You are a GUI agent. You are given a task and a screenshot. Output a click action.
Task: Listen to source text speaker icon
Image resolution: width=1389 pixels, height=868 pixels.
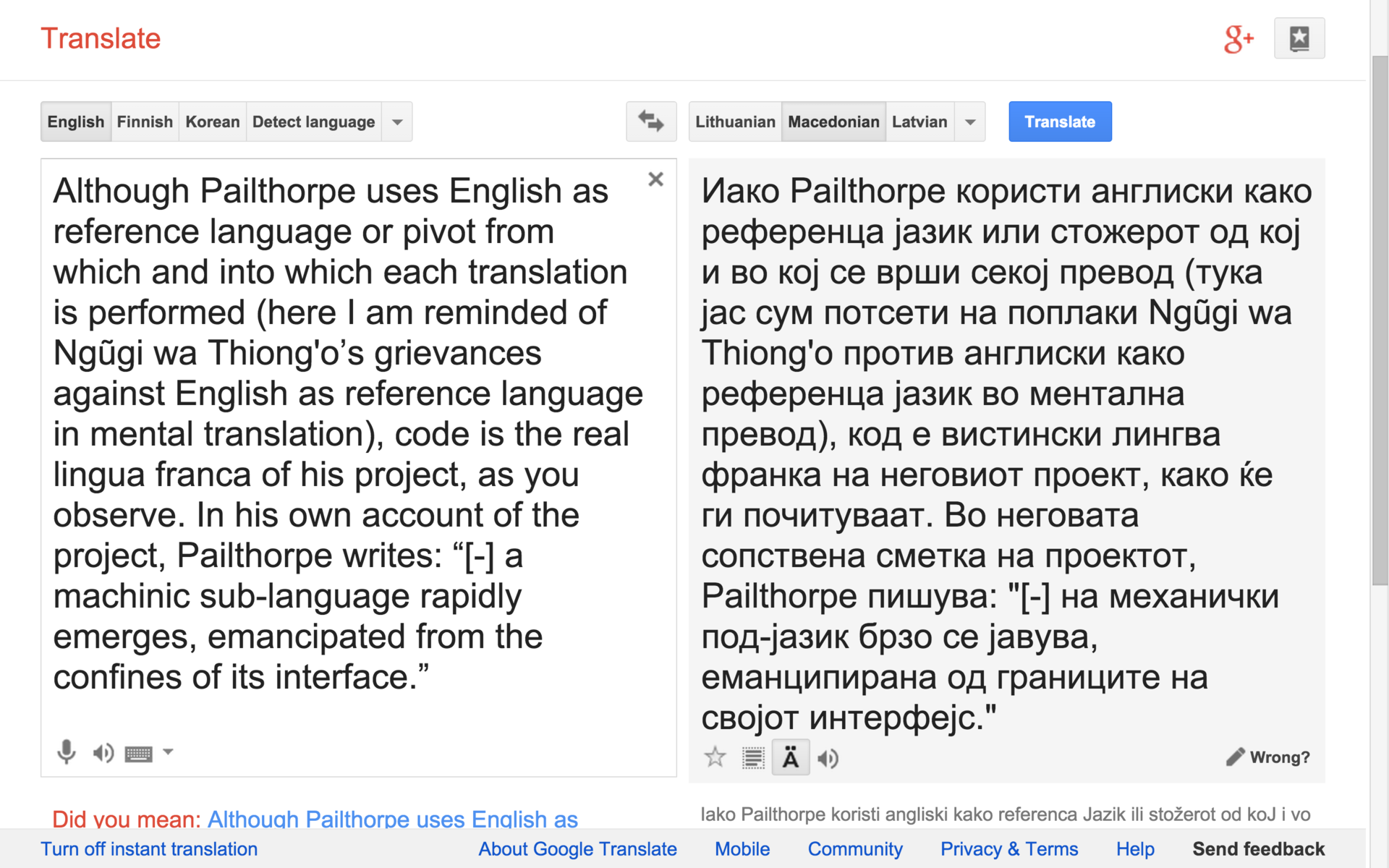pyautogui.click(x=103, y=753)
